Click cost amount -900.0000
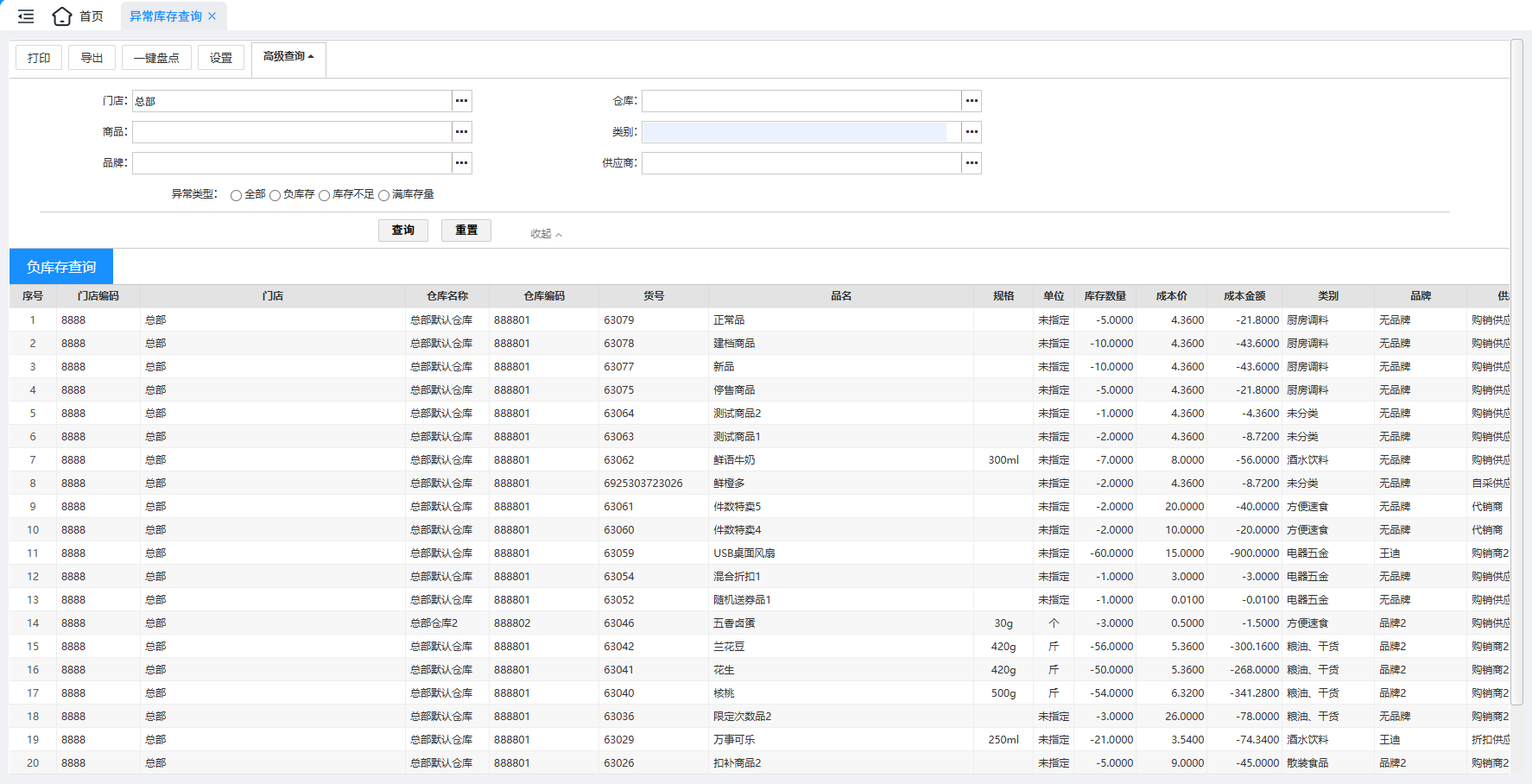The image size is (1532, 784). tap(1255, 553)
